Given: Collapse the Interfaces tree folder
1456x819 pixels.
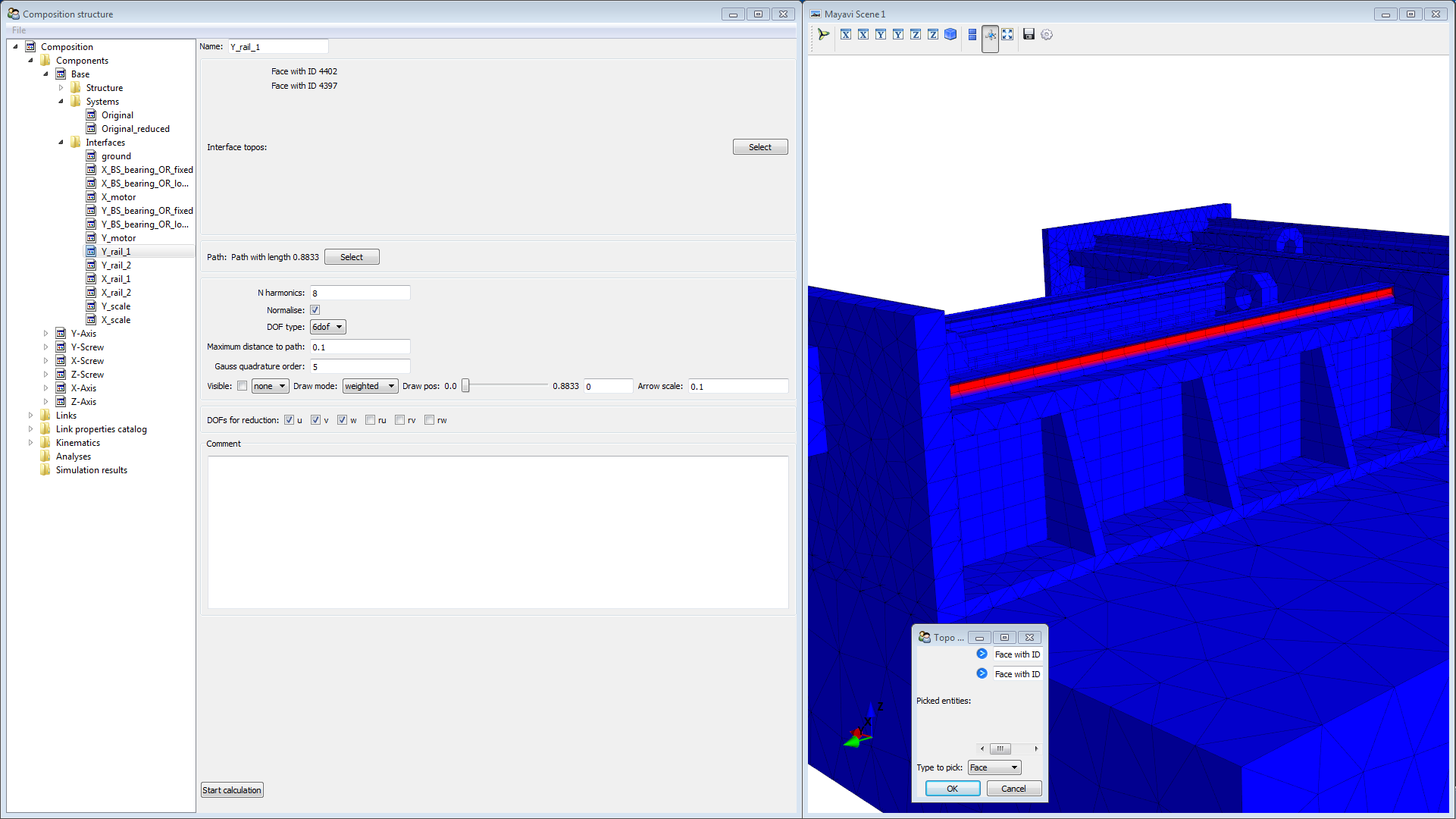Looking at the screenshot, I should click(61, 143).
